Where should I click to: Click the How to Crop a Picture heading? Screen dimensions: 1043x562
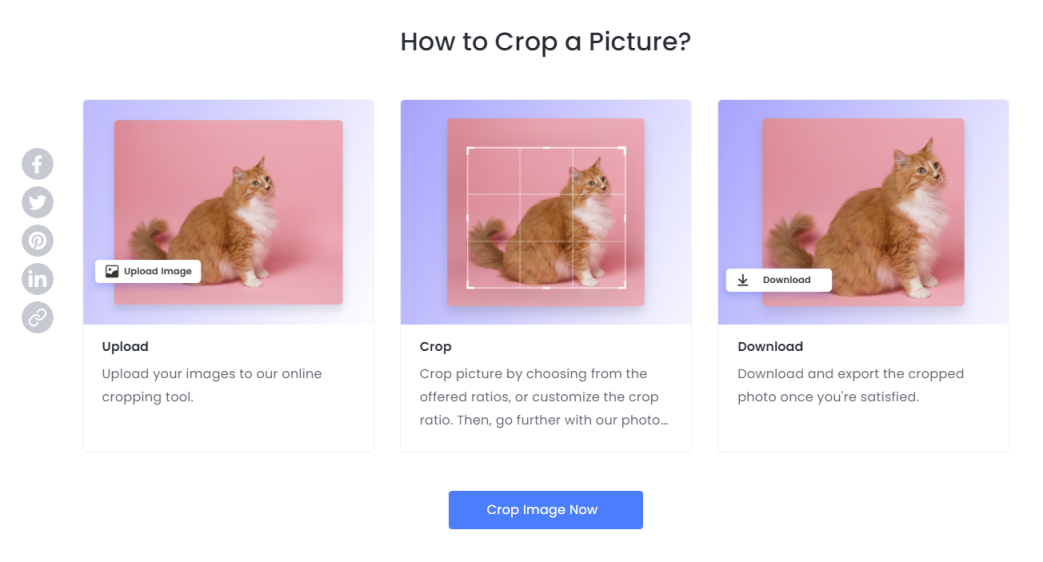pyautogui.click(x=545, y=42)
